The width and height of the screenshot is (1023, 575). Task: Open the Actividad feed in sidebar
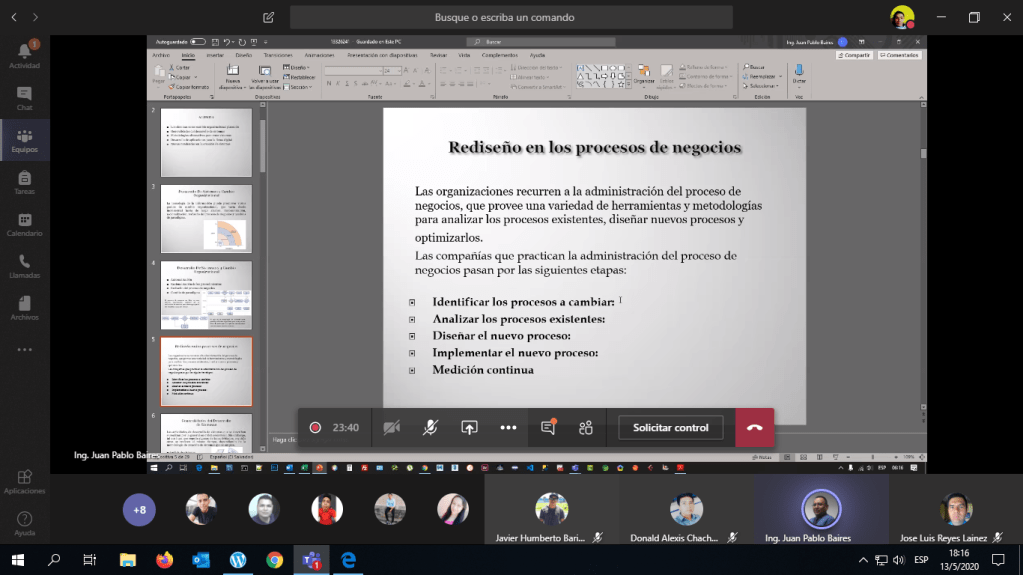tap(24, 54)
